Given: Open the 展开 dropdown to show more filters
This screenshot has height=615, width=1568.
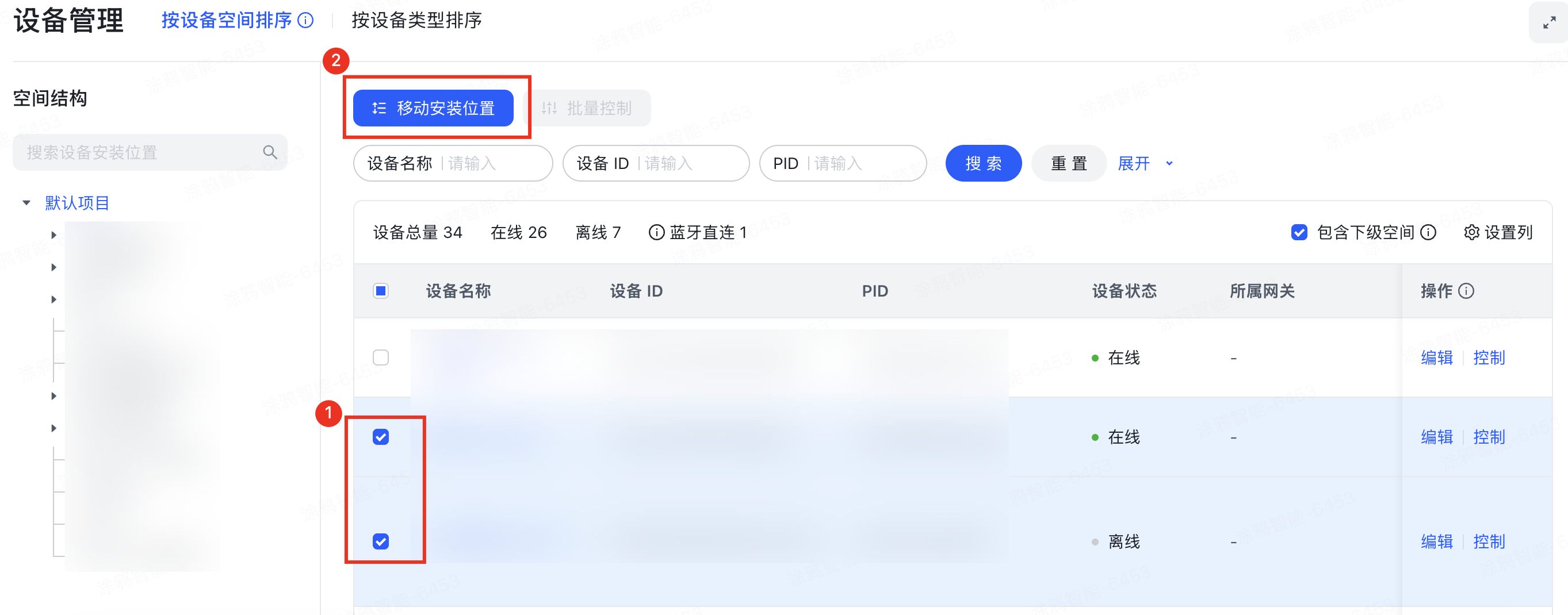Looking at the screenshot, I should pyautogui.click(x=1143, y=163).
